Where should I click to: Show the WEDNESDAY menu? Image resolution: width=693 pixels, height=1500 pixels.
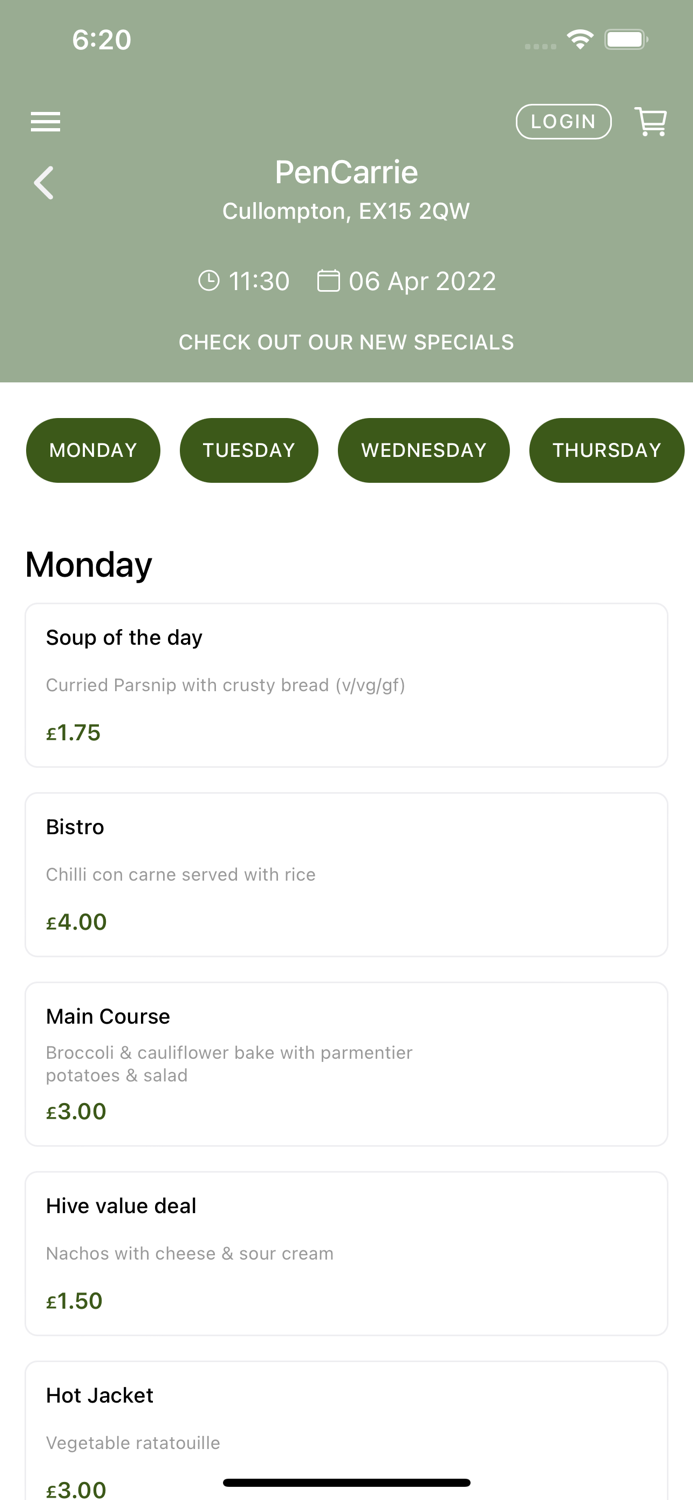(x=424, y=450)
